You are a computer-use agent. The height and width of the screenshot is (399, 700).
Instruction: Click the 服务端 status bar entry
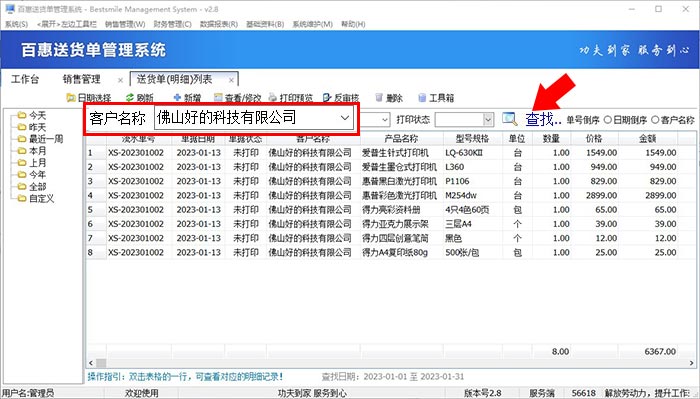542,393
